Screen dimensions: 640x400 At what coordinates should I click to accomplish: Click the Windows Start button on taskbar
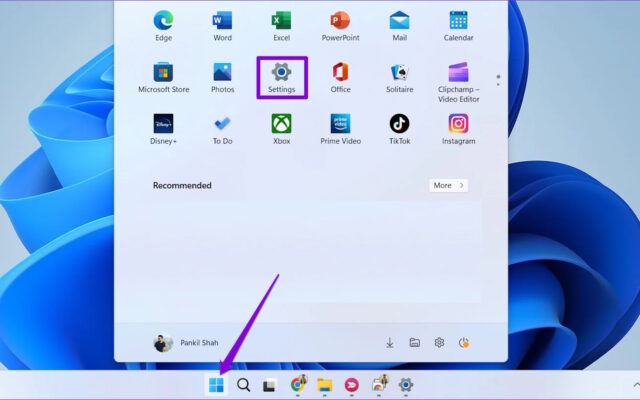pos(216,385)
